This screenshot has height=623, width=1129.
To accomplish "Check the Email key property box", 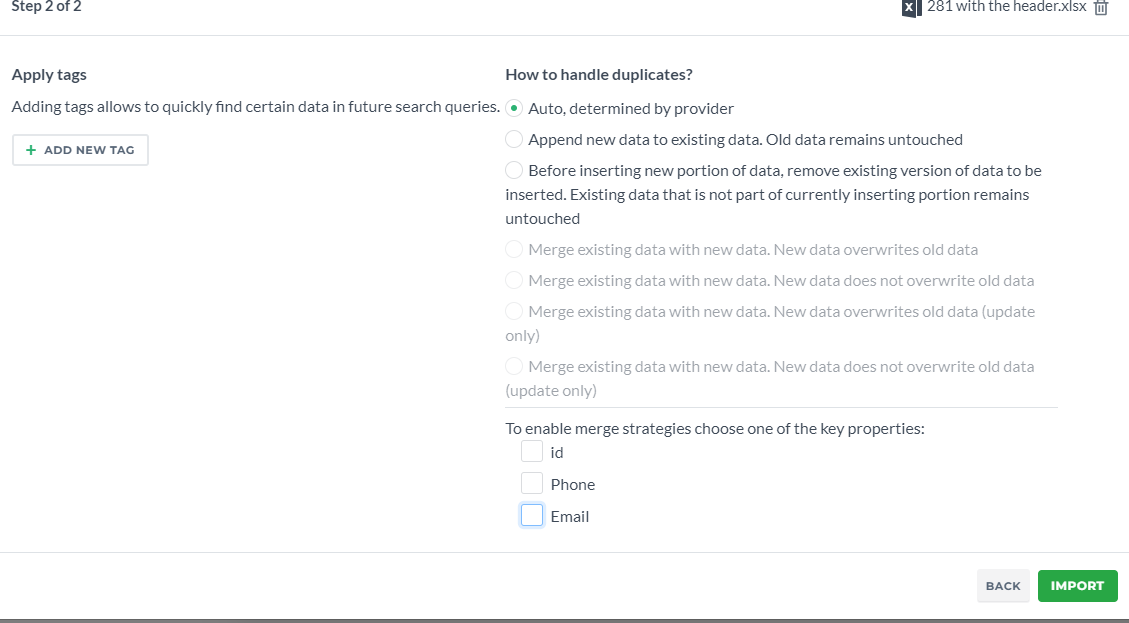I will pyautogui.click(x=531, y=515).
